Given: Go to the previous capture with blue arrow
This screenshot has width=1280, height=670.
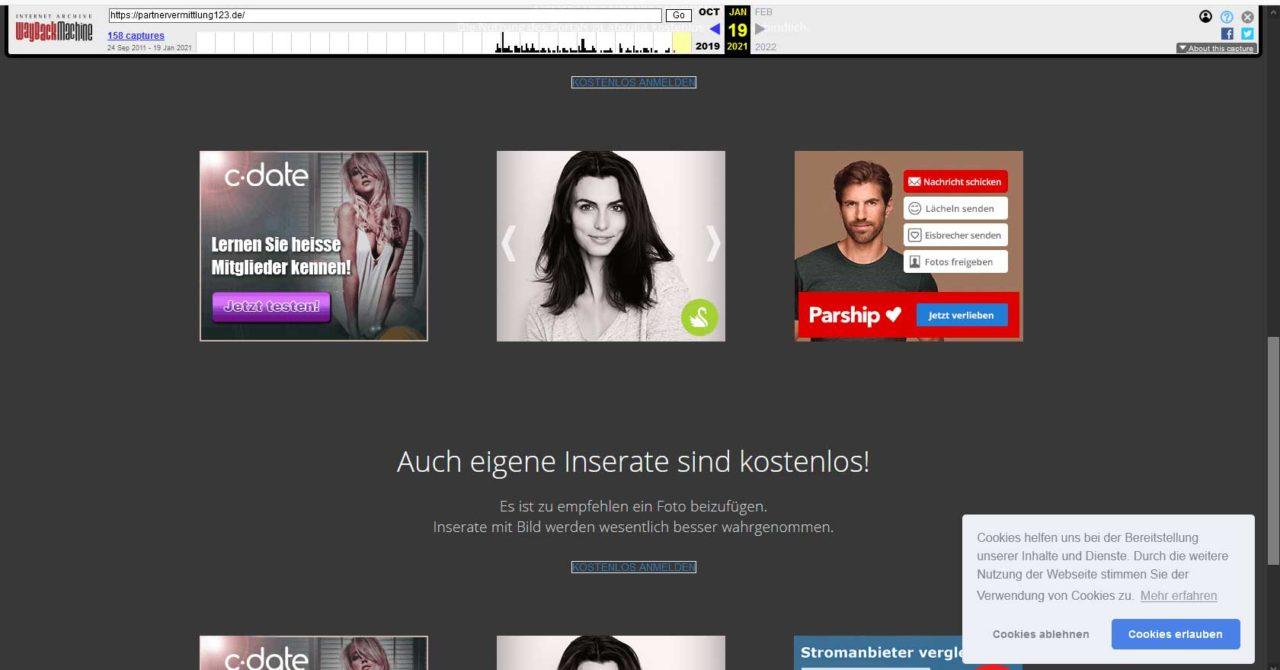Looking at the screenshot, I should [714, 29].
